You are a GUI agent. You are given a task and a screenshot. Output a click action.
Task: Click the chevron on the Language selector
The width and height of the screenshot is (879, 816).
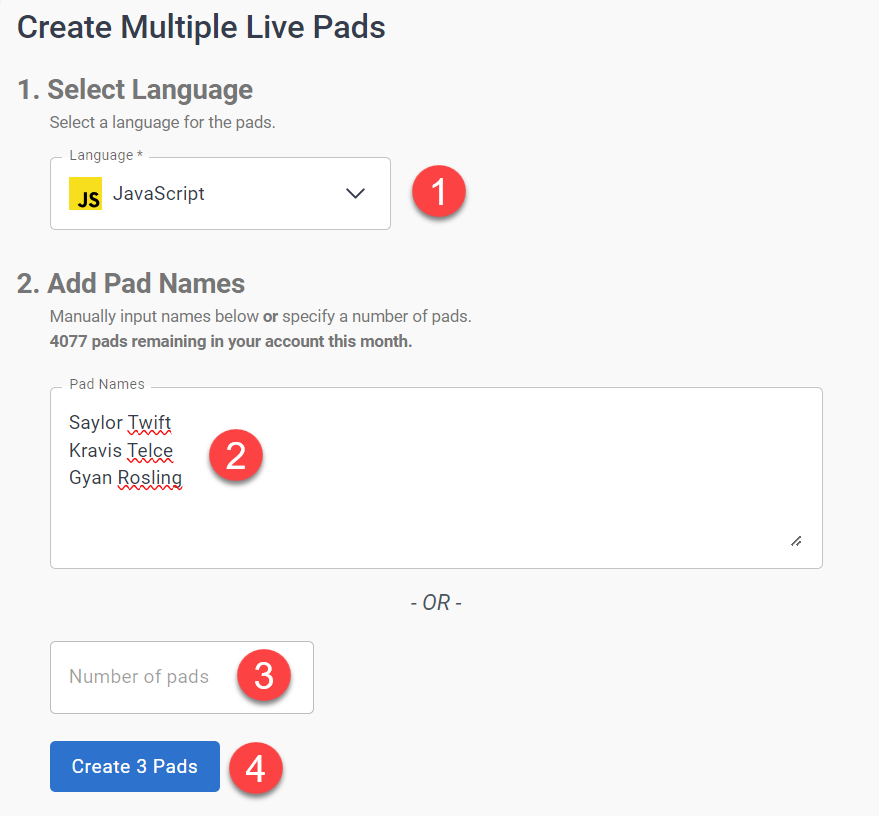click(x=355, y=194)
